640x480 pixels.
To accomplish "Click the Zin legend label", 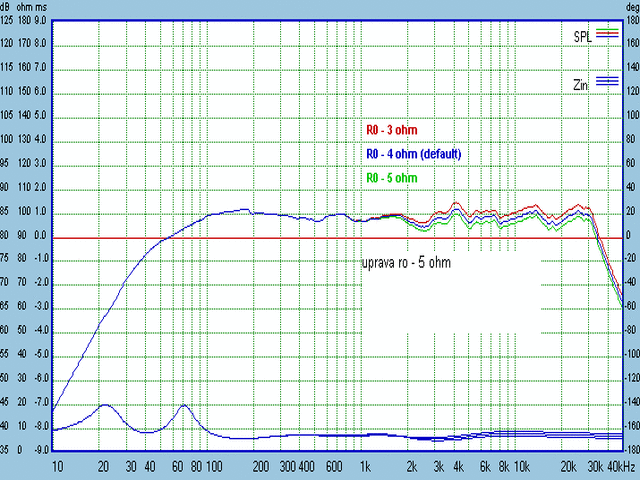I will pyautogui.click(x=581, y=85).
